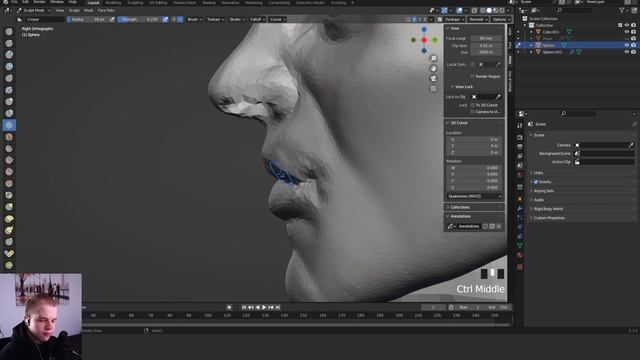Check the Lock Camera to View option

[473, 111]
